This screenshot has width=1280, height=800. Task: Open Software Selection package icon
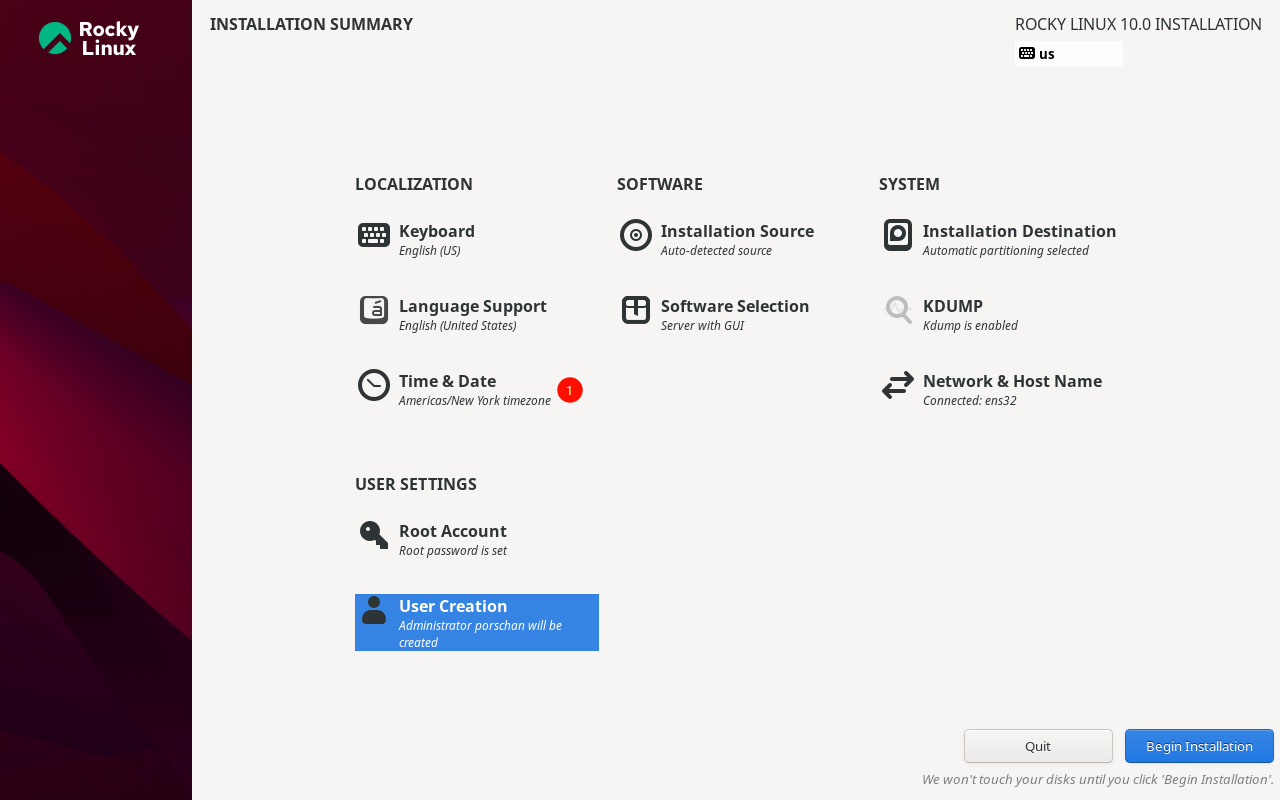coord(636,310)
